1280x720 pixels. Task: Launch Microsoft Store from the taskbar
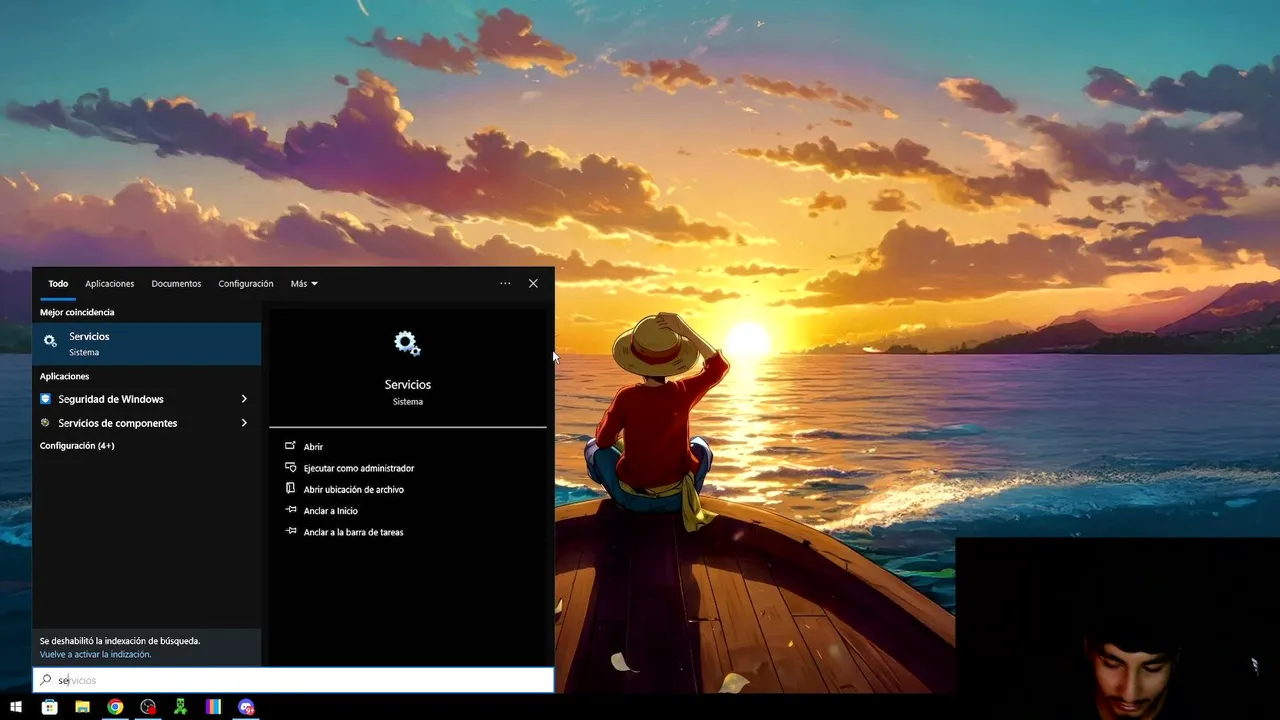click(x=49, y=707)
